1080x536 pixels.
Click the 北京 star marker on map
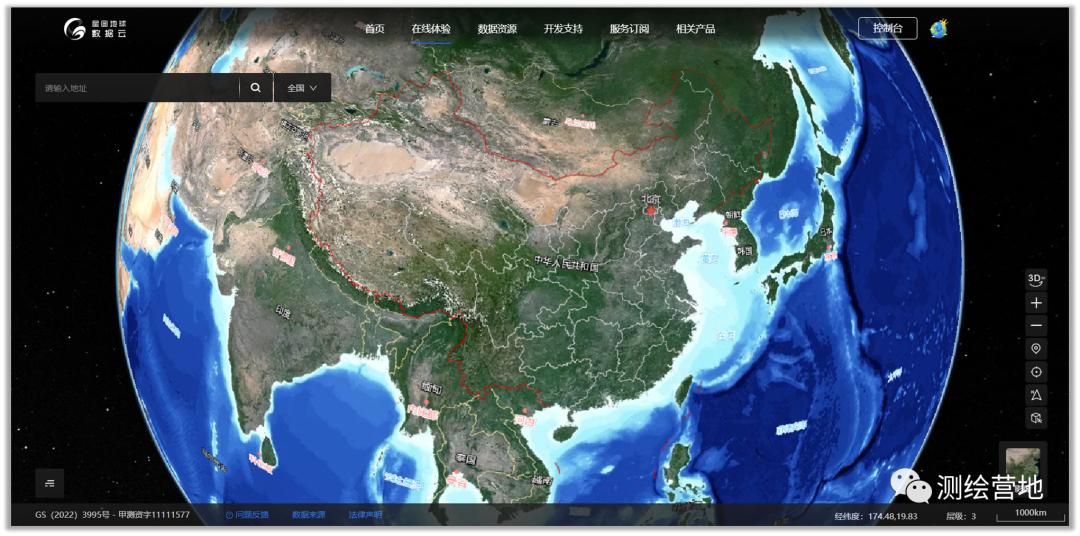coord(650,211)
